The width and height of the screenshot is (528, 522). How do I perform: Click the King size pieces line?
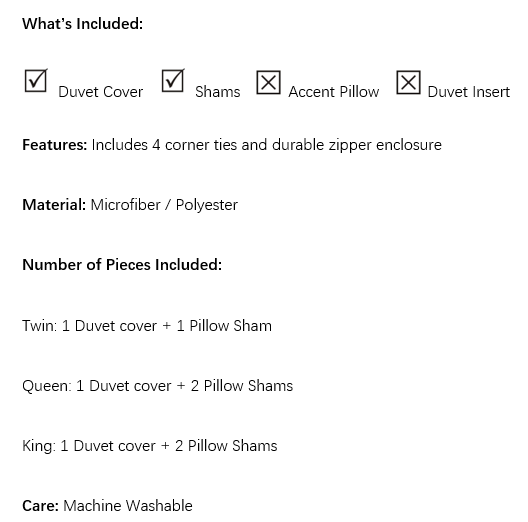150,446
